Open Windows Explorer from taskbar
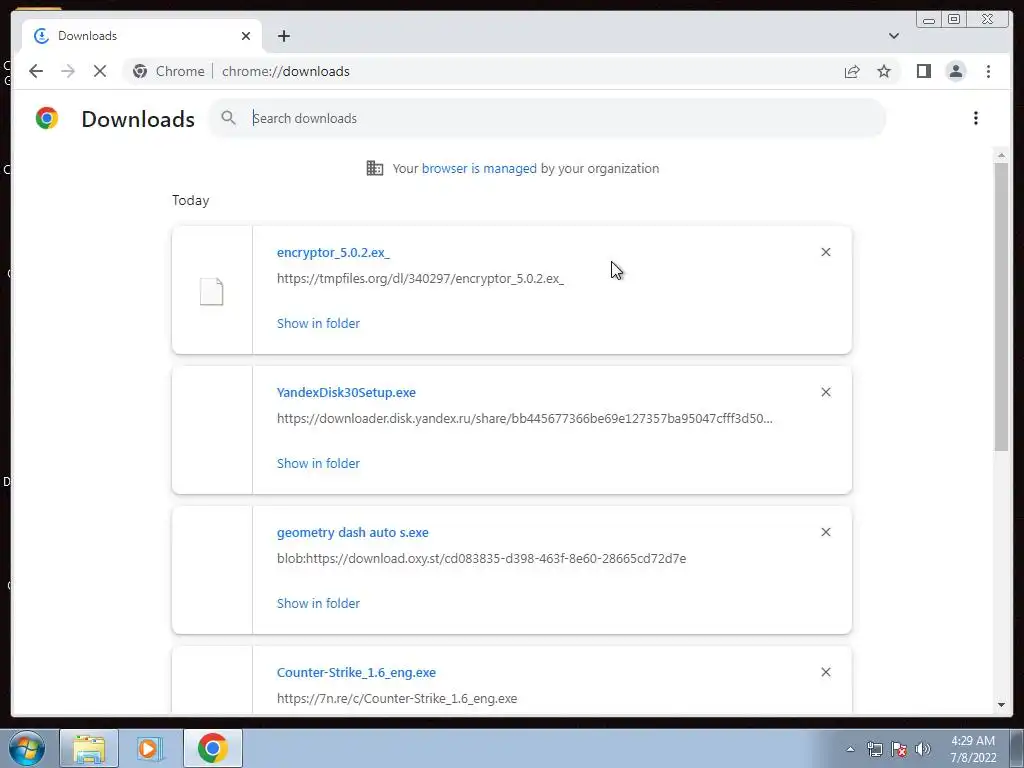The width and height of the screenshot is (1024, 768). coord(89,748)
